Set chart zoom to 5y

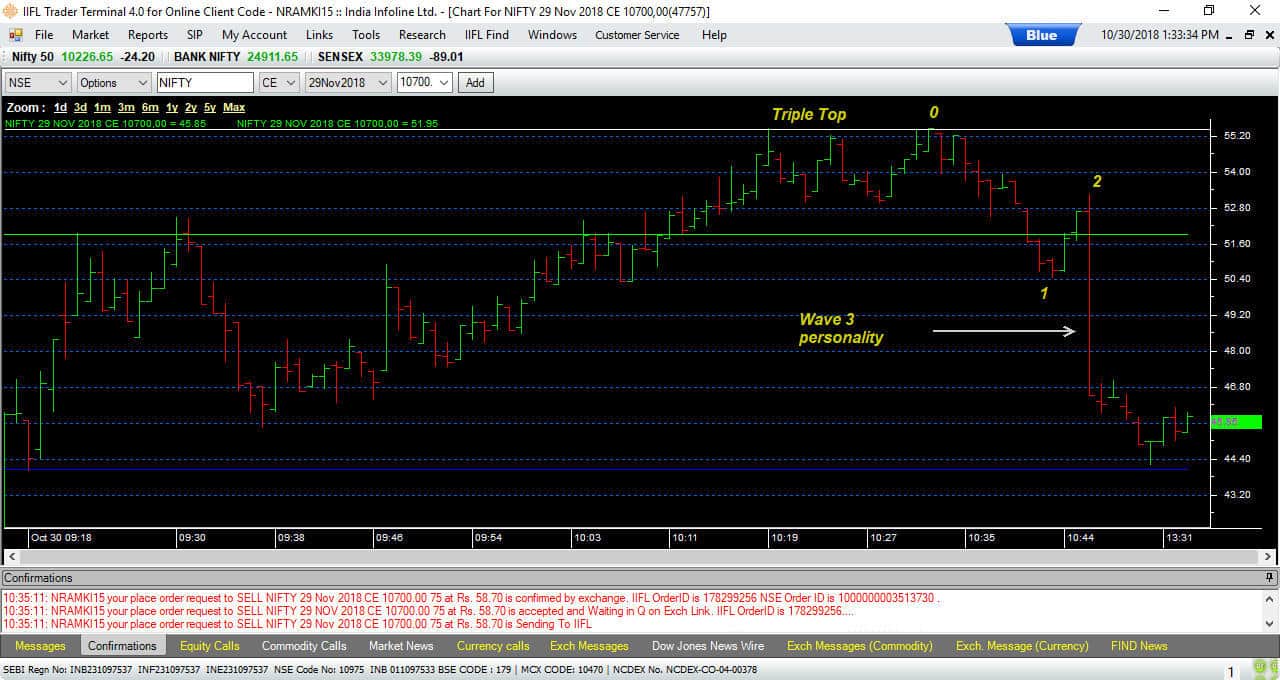(x=210, y=107)
